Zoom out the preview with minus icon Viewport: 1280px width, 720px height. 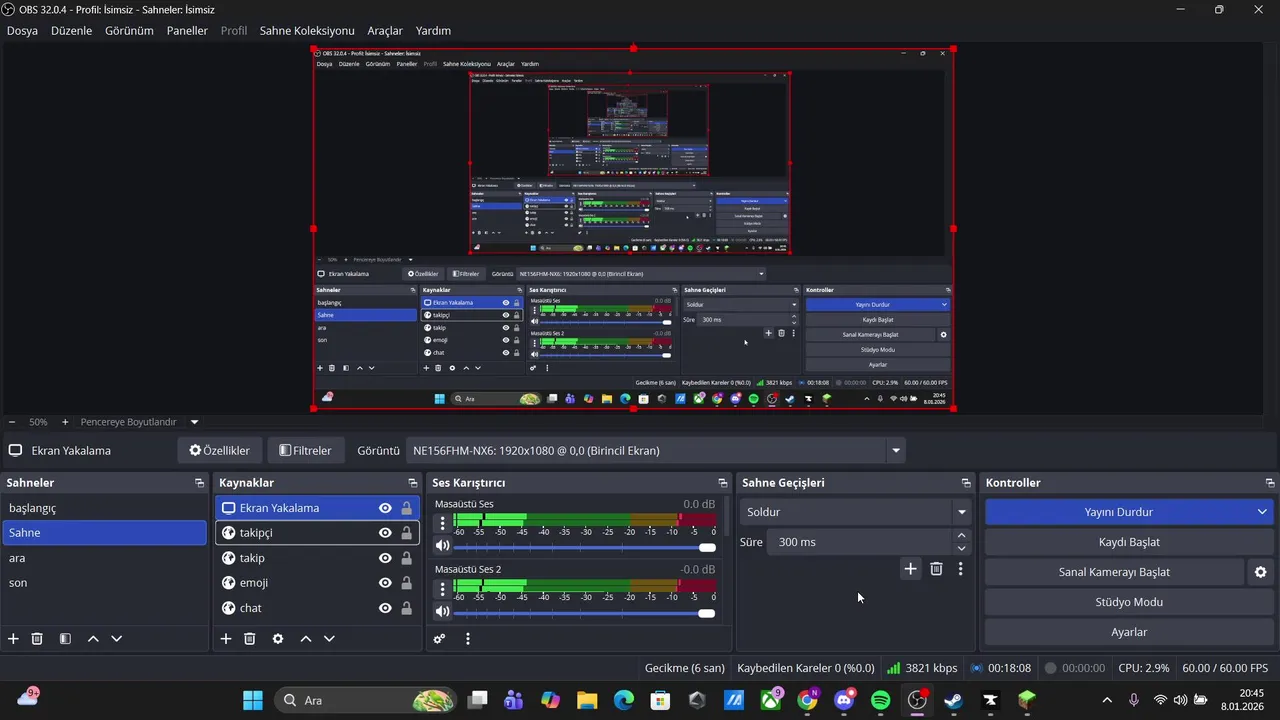pos(11,422)
